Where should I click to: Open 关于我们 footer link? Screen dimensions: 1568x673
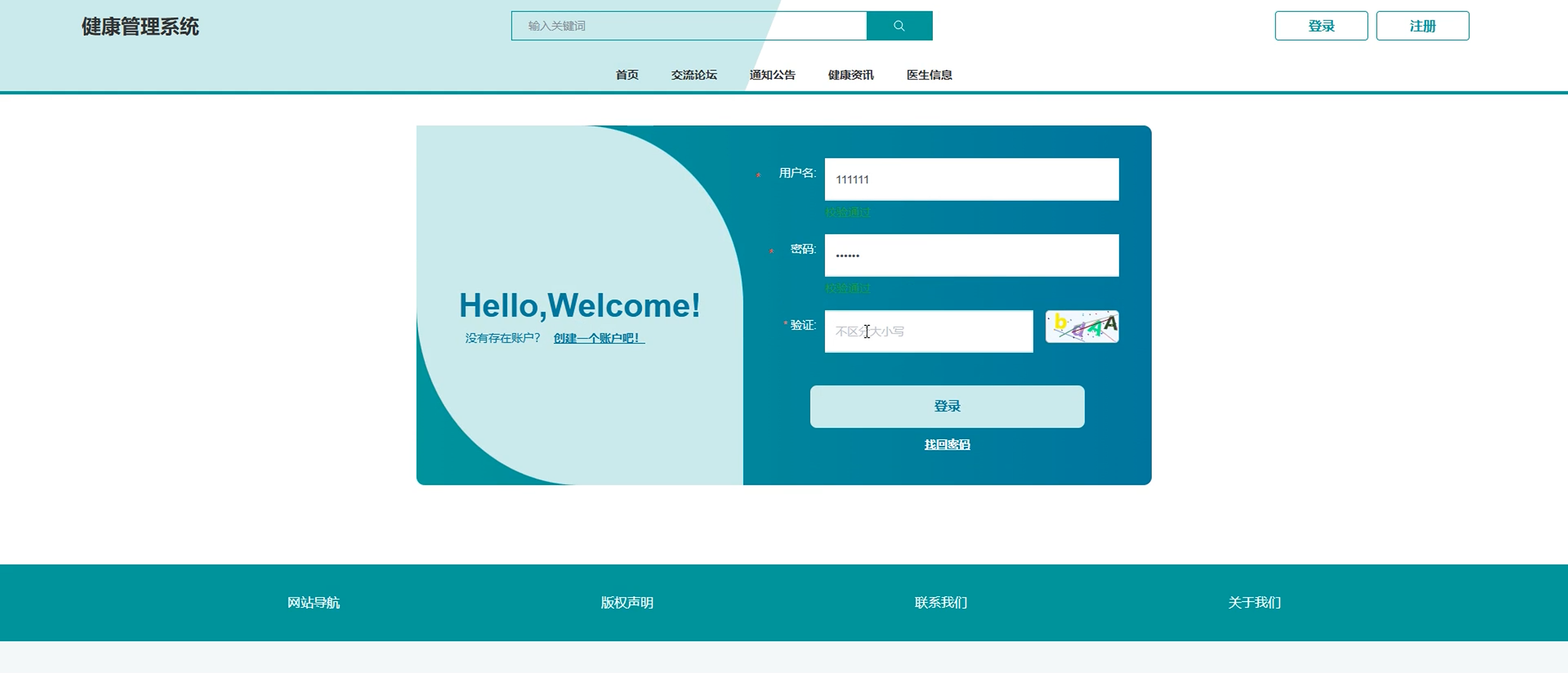coord(1254,602)
